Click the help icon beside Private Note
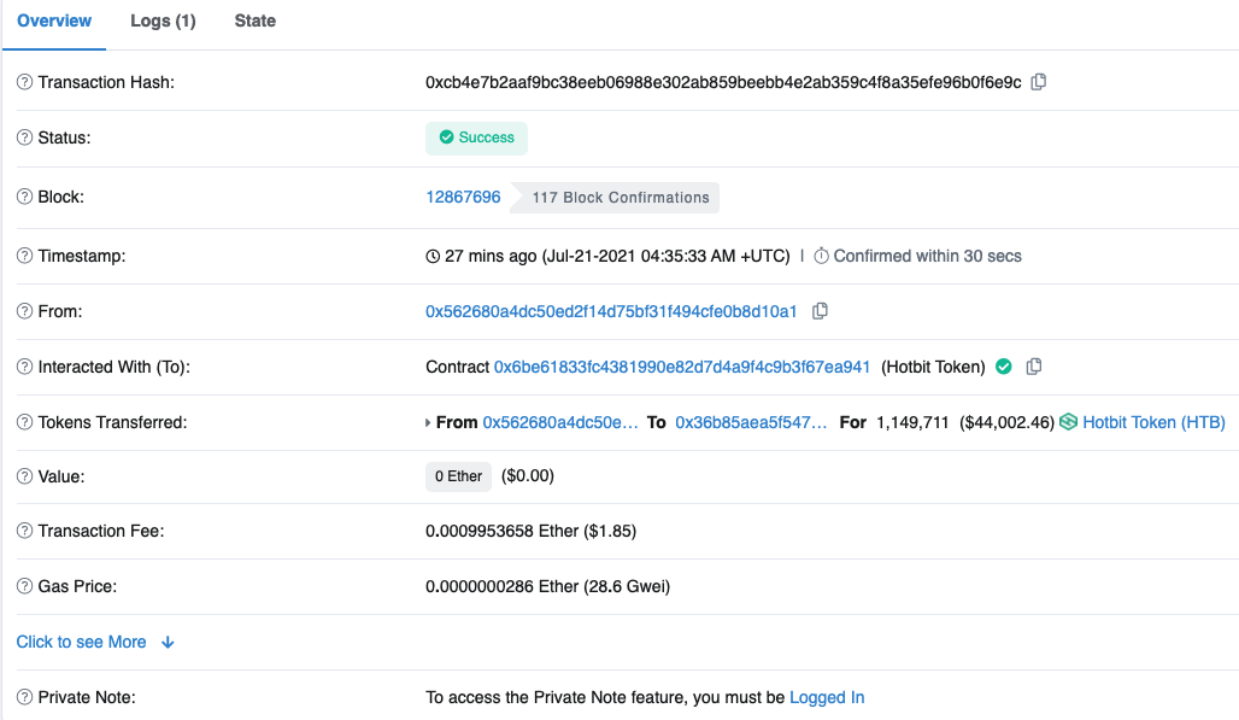The height and width of the screenshot is (720, 1239). click(x=24, y=697)
